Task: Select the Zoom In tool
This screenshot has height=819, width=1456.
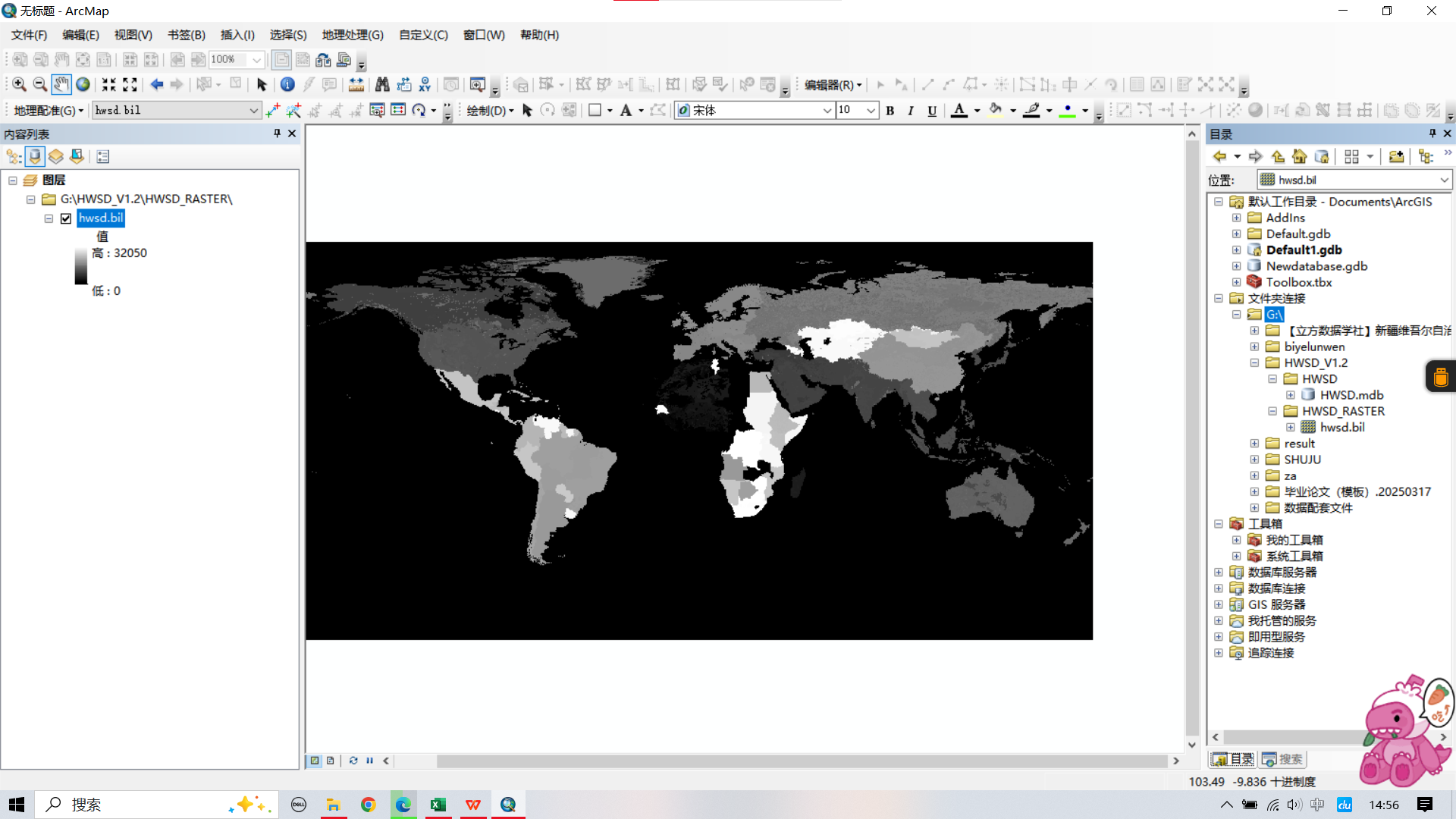Action: [x=19, y=85]
